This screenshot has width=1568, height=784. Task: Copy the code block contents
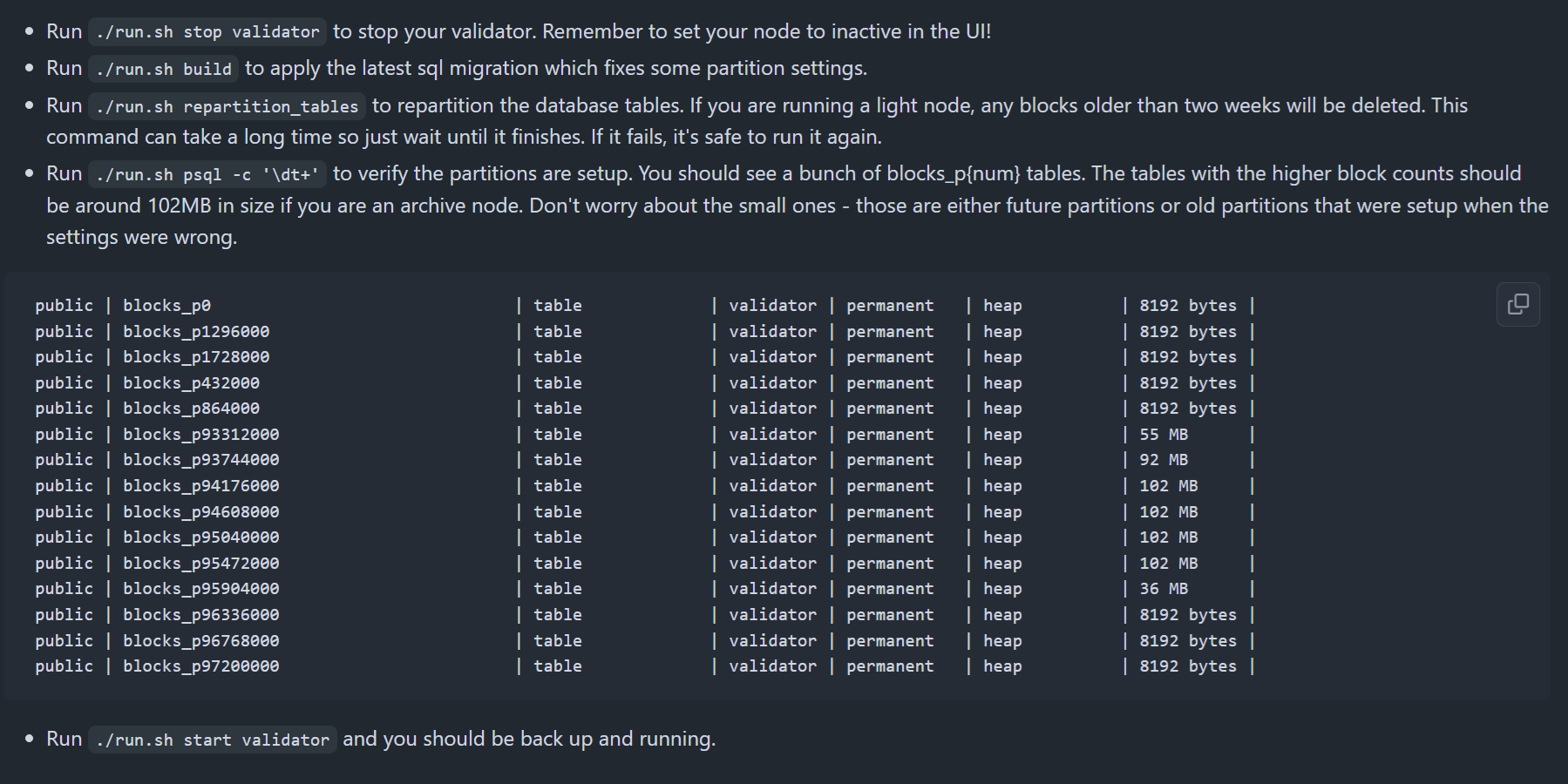pyautogui.click(x=1517, y=304)
